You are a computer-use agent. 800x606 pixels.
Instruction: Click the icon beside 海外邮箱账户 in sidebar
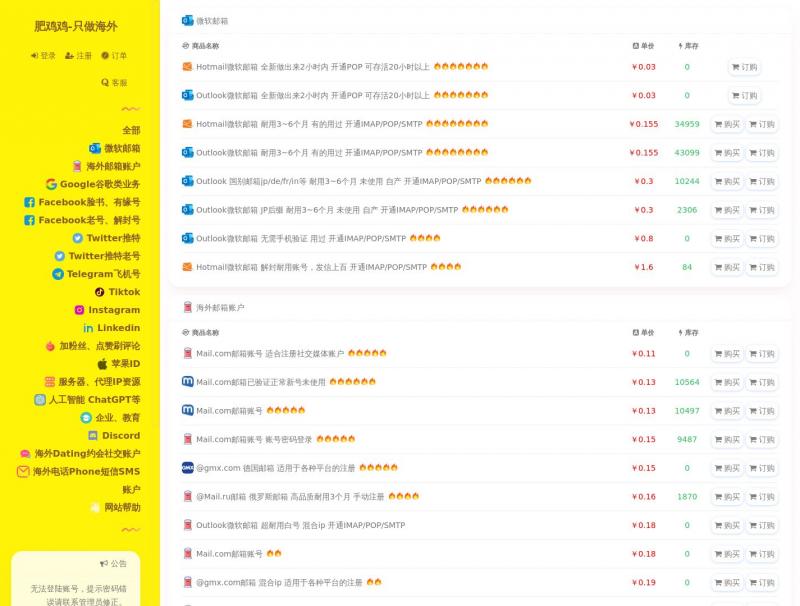pos(77,166)
